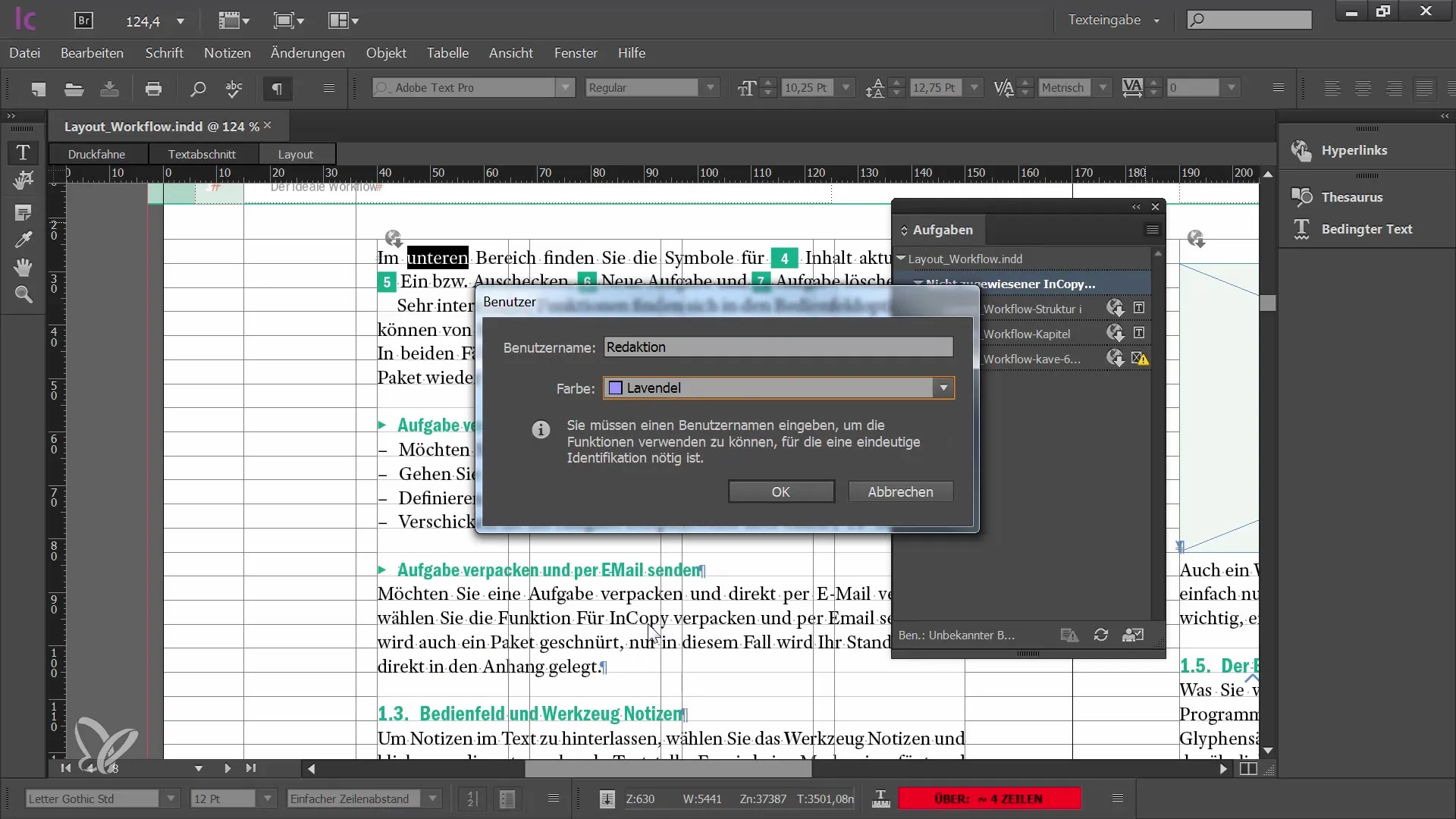Viewport: 1456px width, 819px height.
Task: Click the print icon in toolbar
Action: coord(153,89)
